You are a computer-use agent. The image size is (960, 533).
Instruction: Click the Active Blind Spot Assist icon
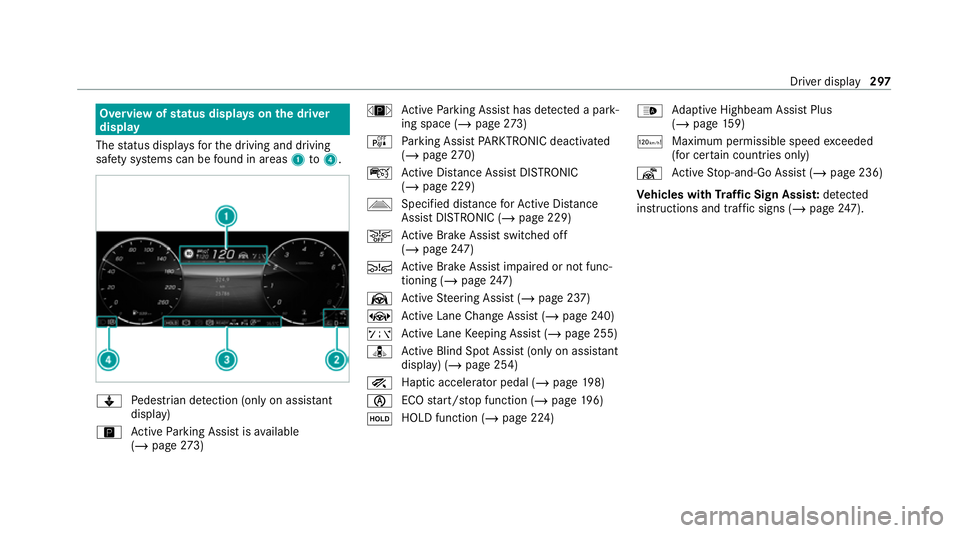click(379, 352)
